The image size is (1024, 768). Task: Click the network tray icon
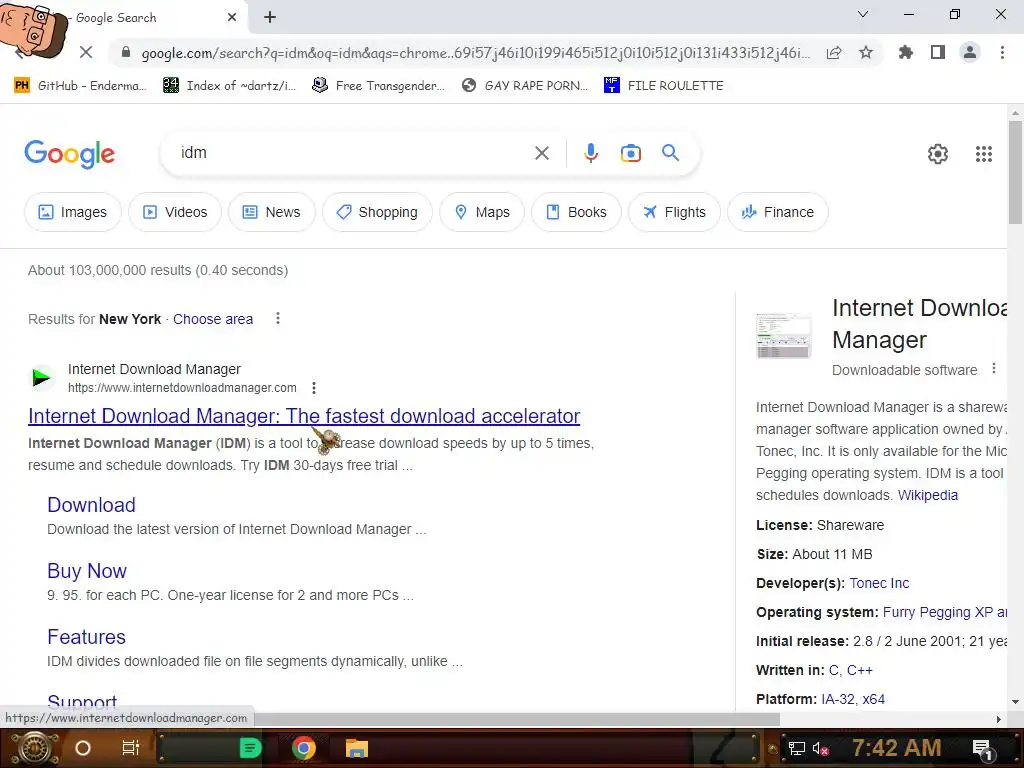pos(797,748)
